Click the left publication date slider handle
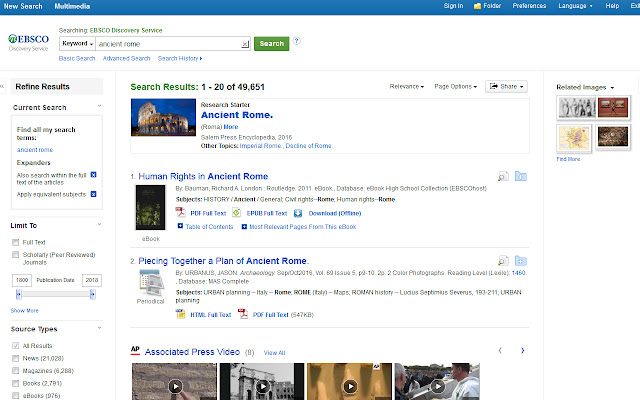 click(x=18, y=294)
